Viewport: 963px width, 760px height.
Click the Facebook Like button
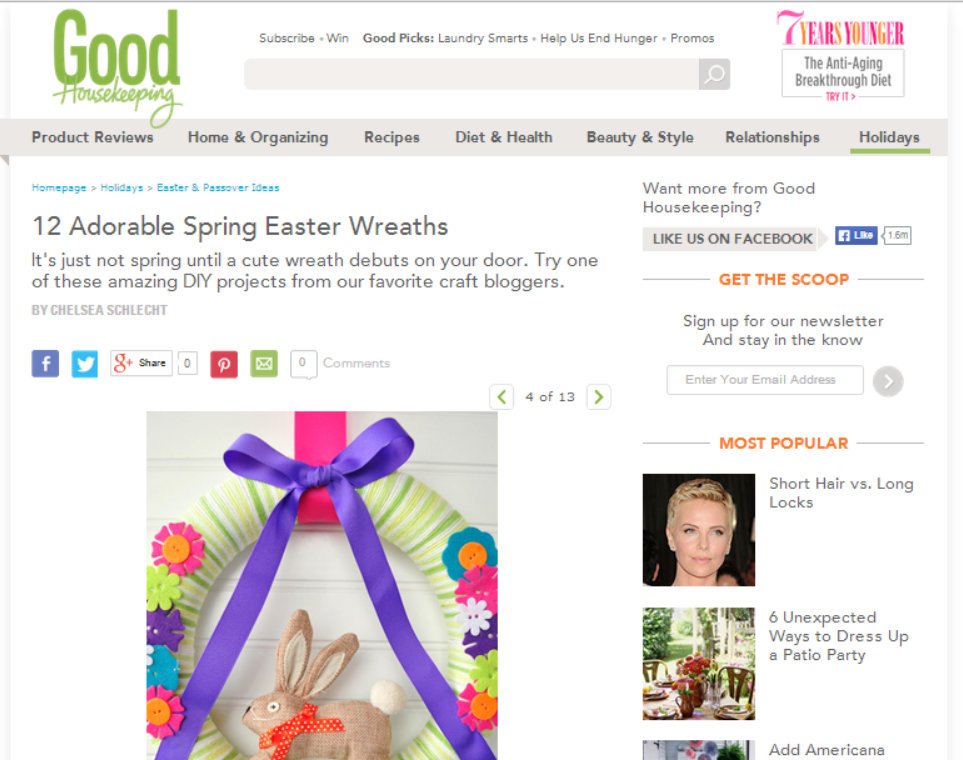coord(856,235)
